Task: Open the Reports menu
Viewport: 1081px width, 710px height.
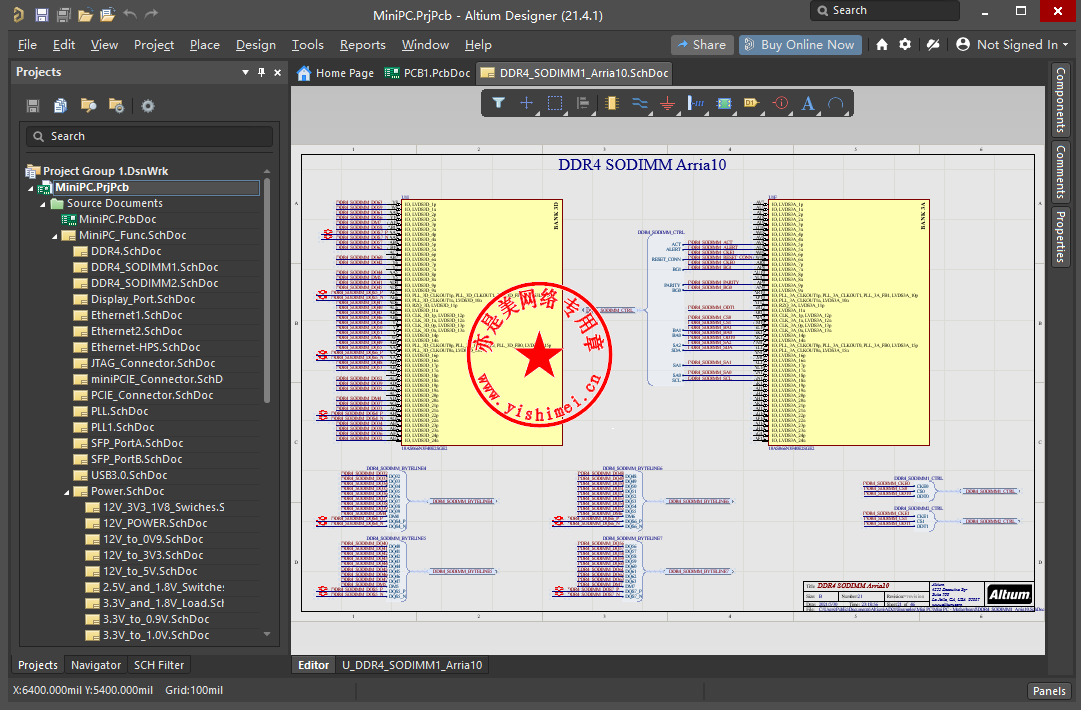Action: coord(363,45)
